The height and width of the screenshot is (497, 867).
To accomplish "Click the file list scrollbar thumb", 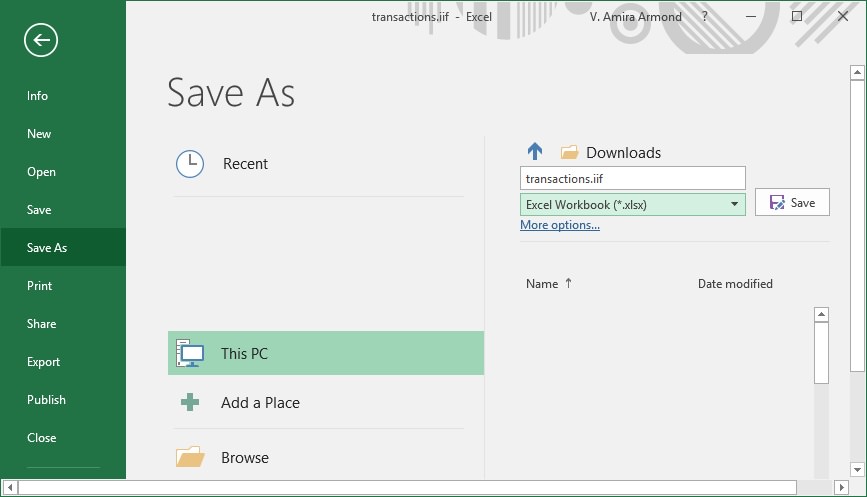I will (x=822, y=353).
